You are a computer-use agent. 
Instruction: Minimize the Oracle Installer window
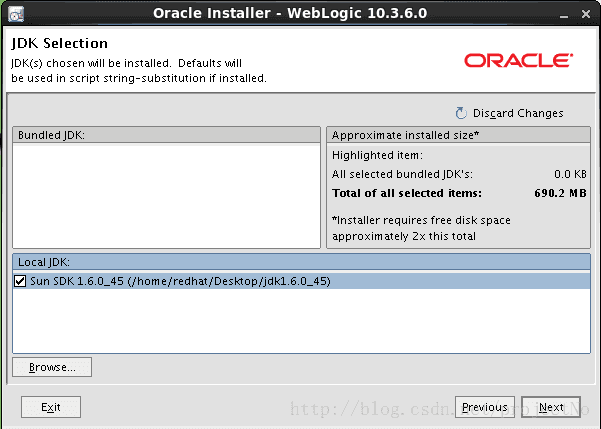pos(563,15)
